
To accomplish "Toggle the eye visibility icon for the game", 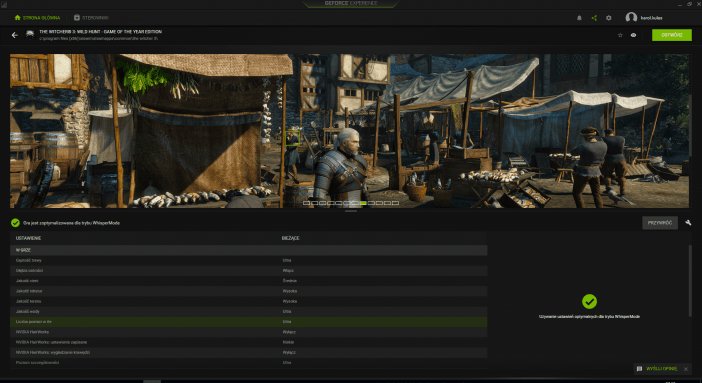I will click(634, 35).
